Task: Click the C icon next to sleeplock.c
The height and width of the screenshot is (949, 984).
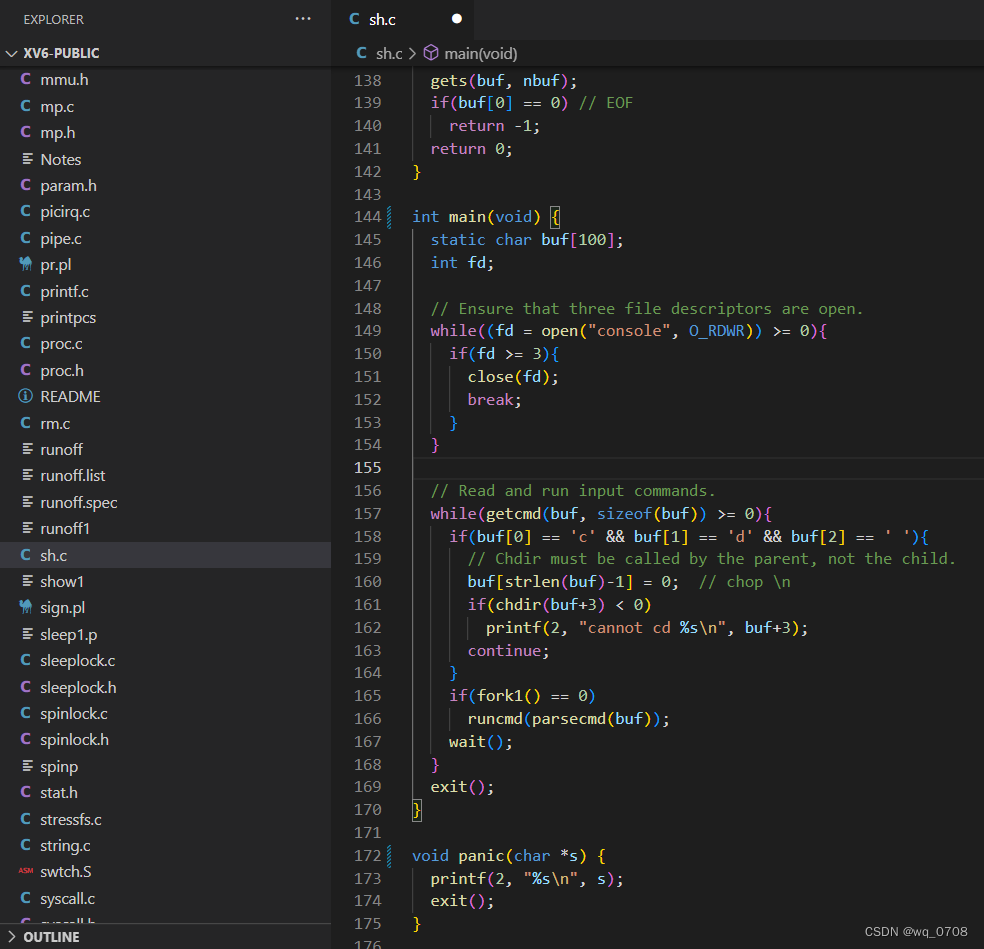Action: pyautogui.click(x=25, y=660)
